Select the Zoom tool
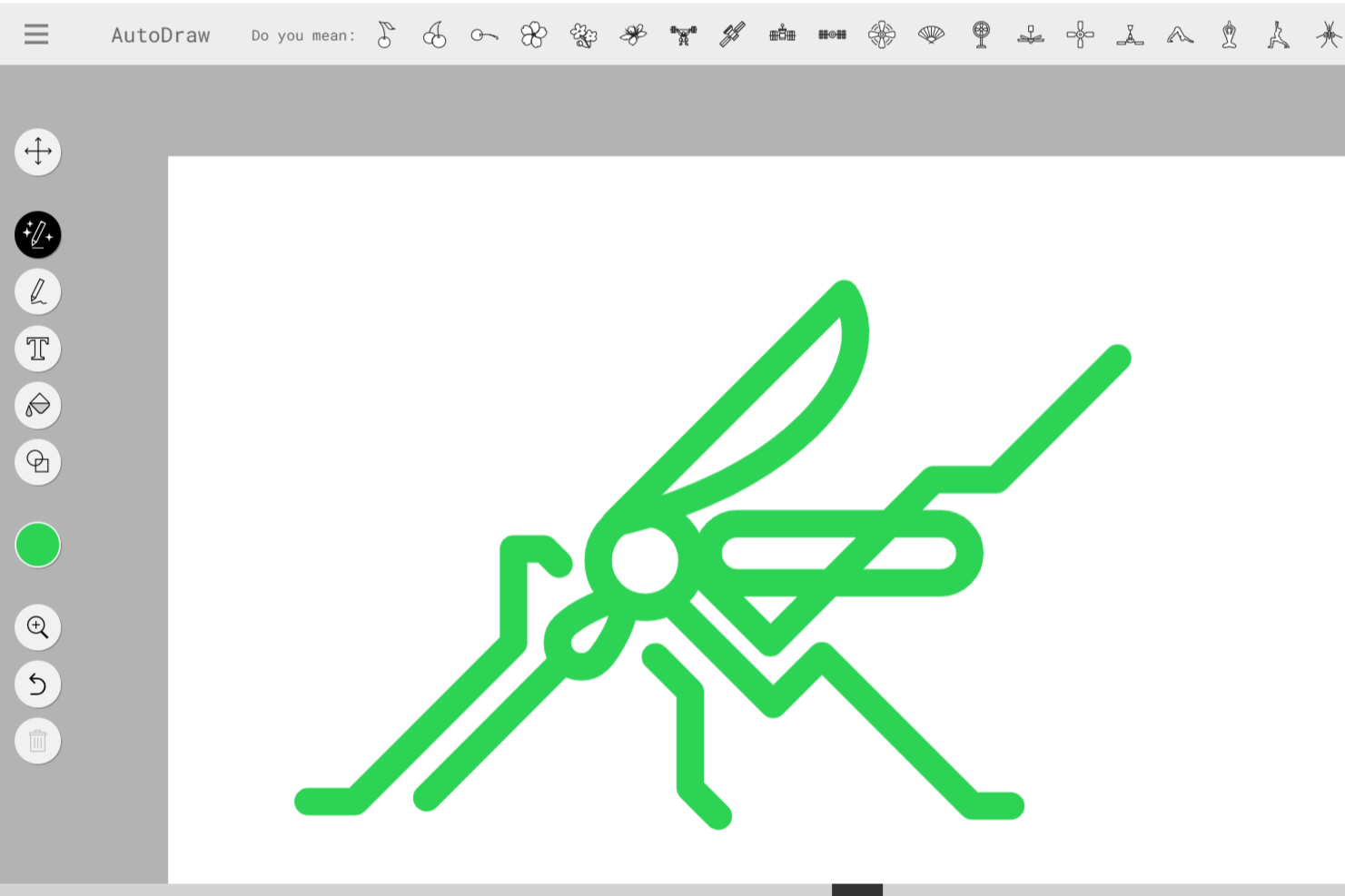 (x=37, y=627)
